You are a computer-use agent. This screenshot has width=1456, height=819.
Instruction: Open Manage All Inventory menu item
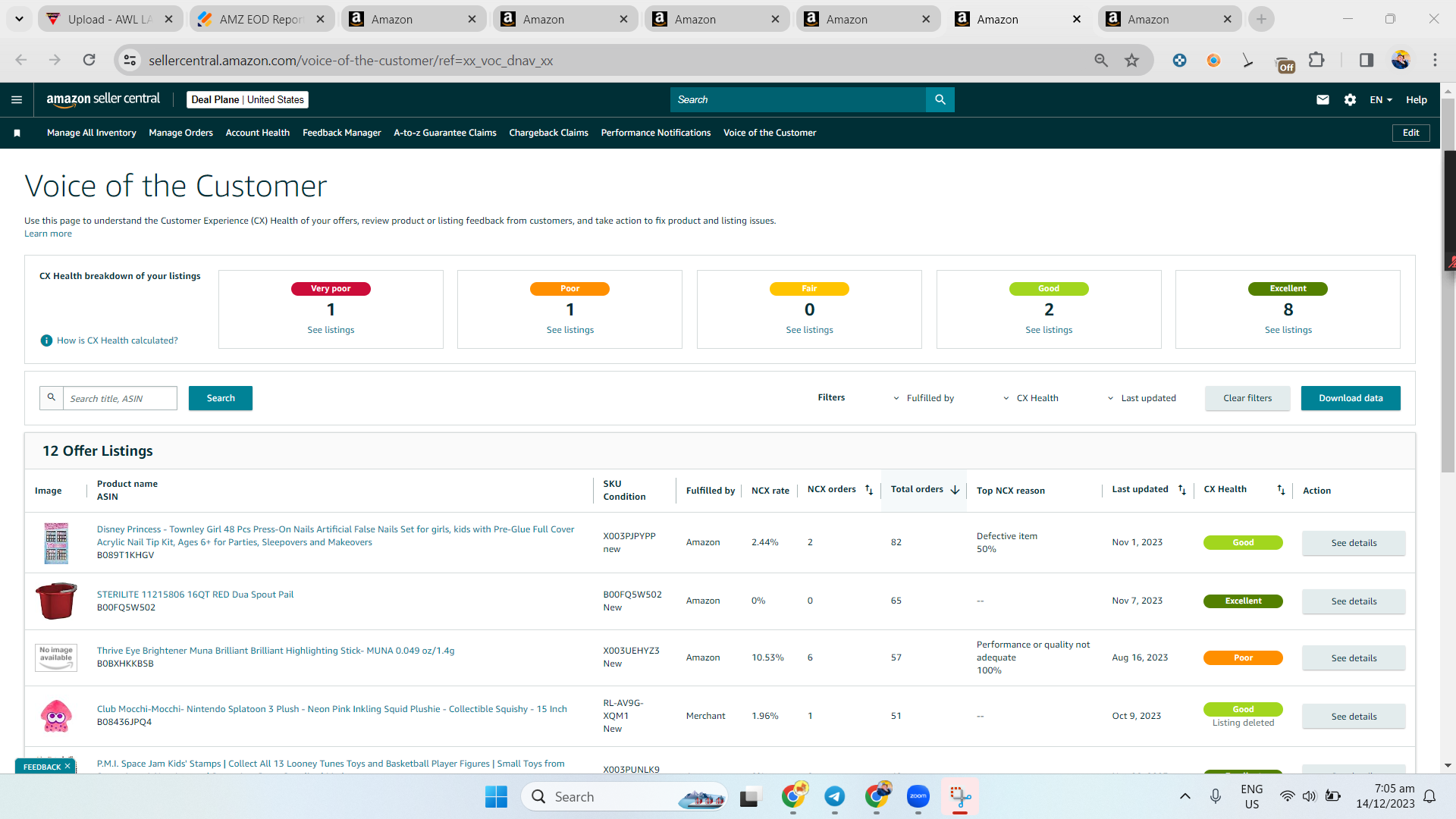(92, 133)
